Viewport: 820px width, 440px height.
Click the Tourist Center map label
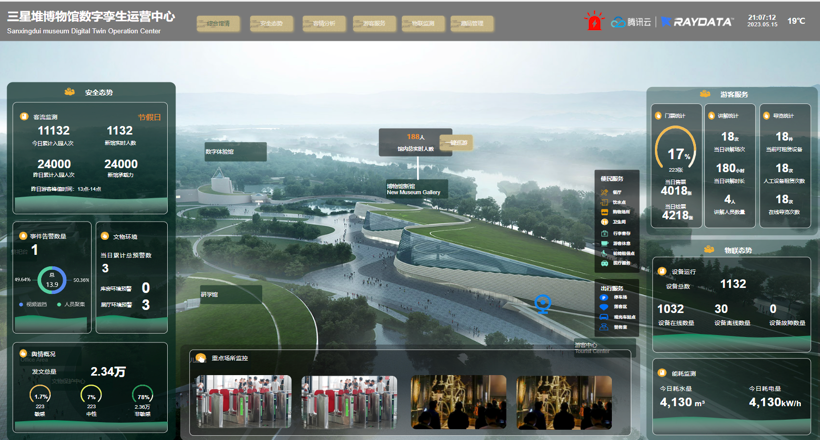coord(603,348)
